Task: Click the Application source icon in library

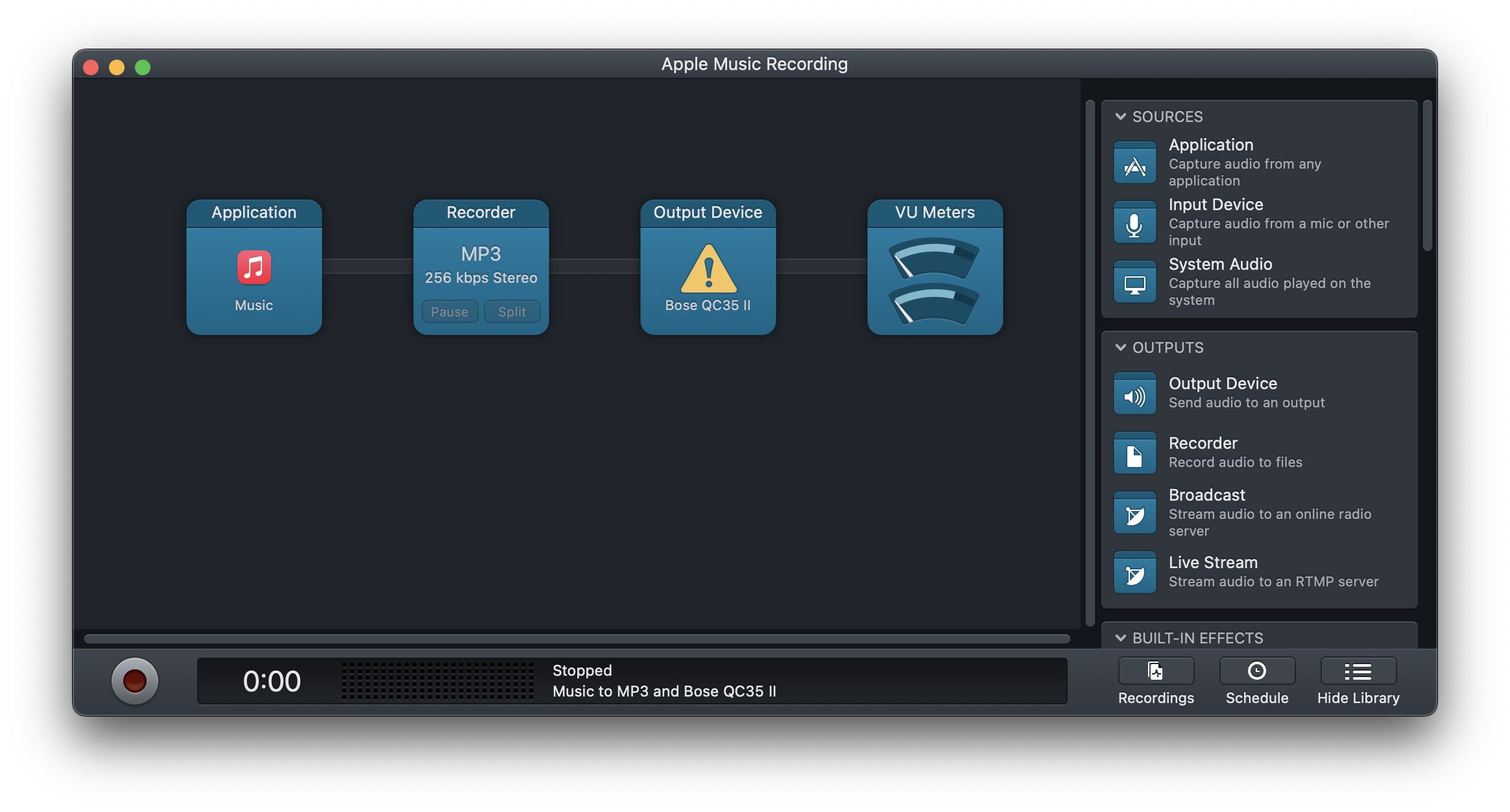Action: pos(1134,163)
